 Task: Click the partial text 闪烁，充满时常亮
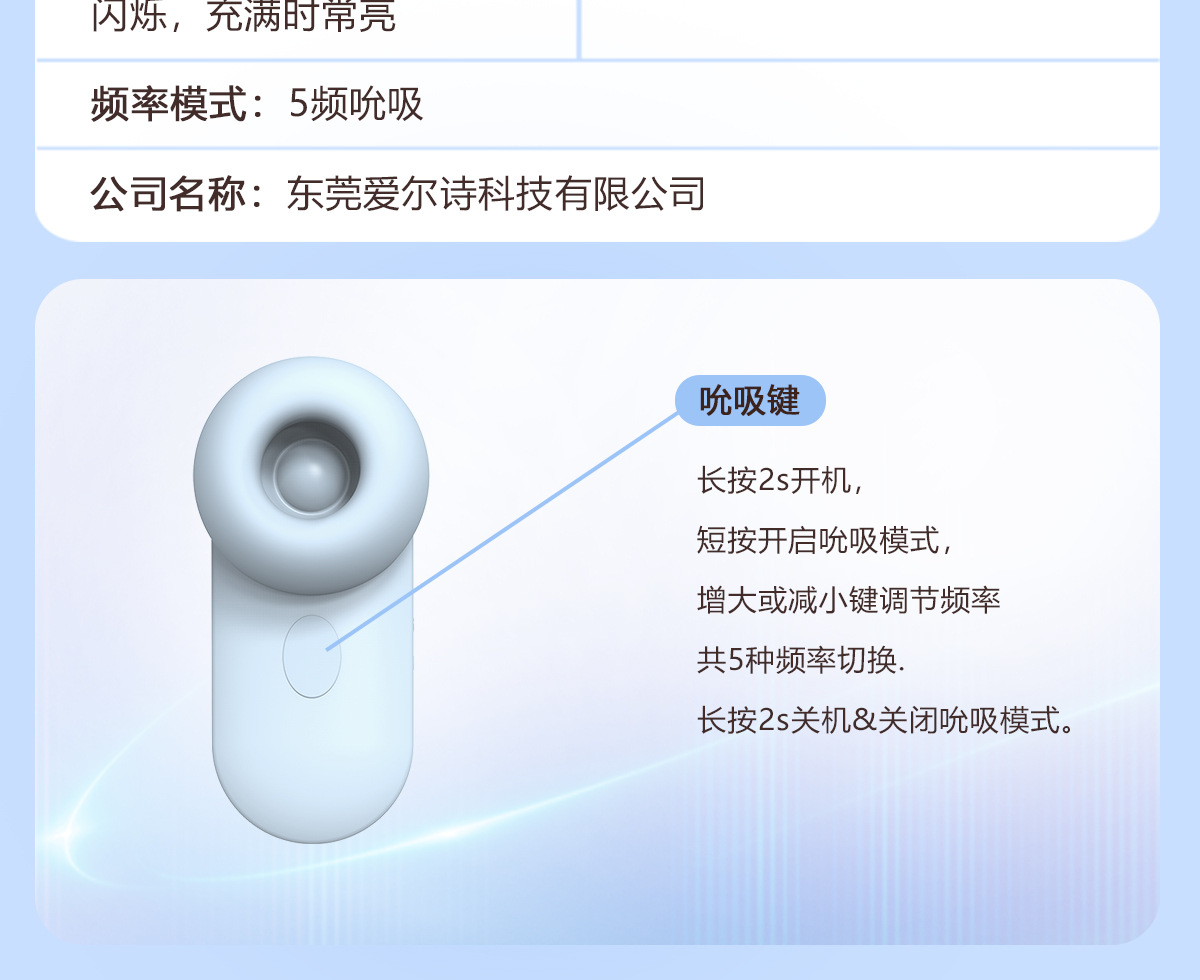pos(244,16)
